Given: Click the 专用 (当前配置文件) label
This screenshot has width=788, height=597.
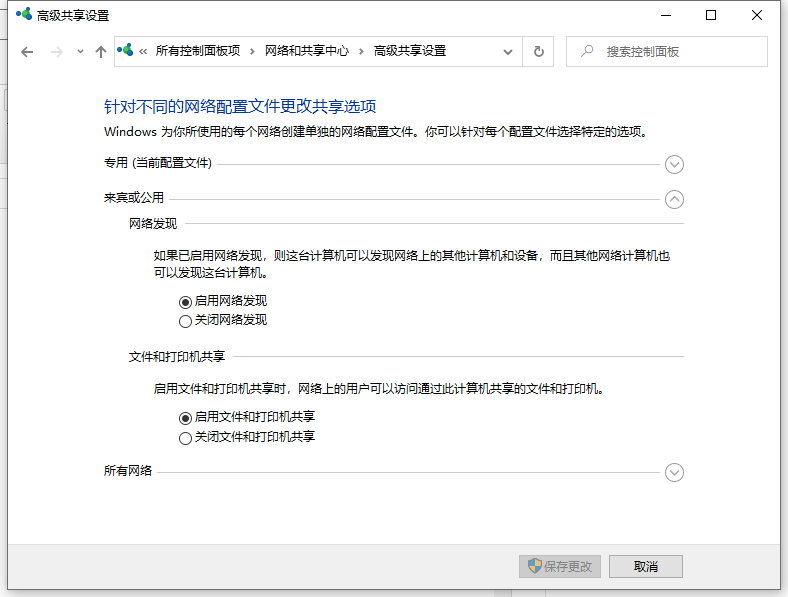Looking at the screenshot, I should (158, 163).
